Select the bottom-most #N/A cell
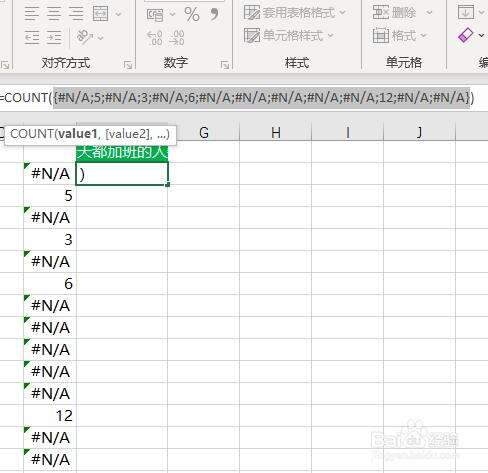Image resolution: width=488 pixels, height=473 pixels. (50, 460)
